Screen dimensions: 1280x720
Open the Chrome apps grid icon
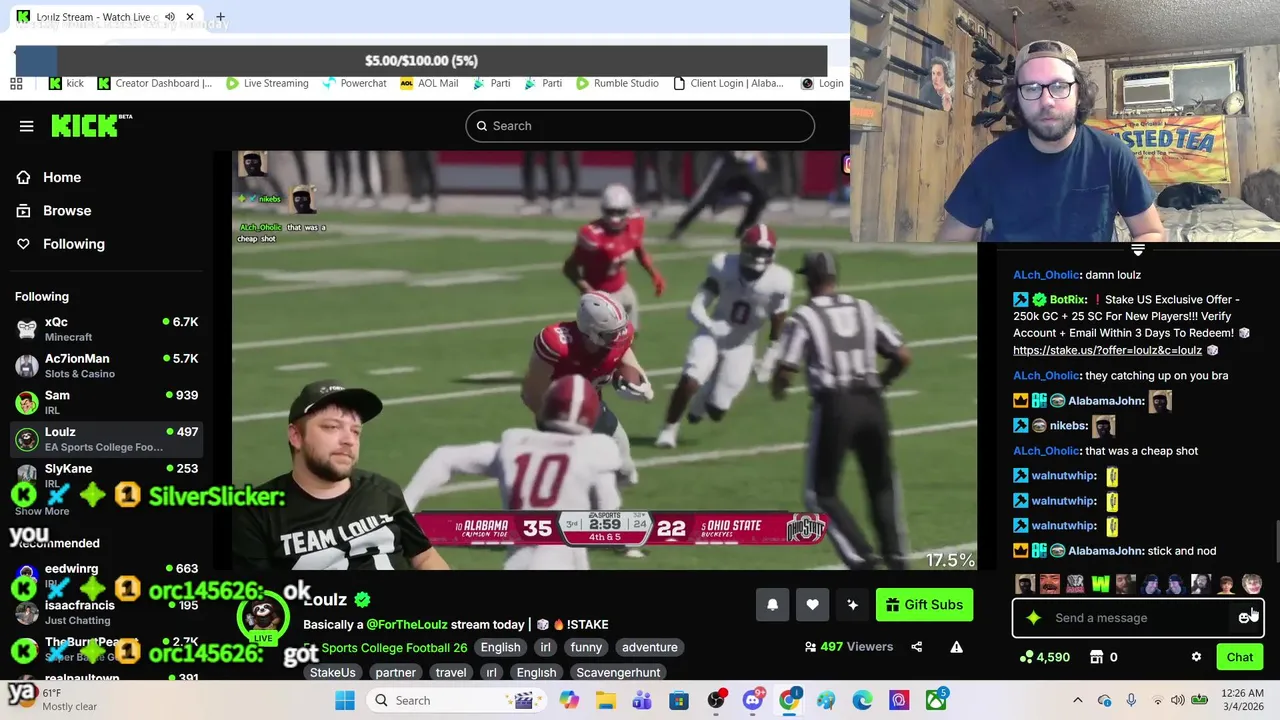(x=16, y=83)
